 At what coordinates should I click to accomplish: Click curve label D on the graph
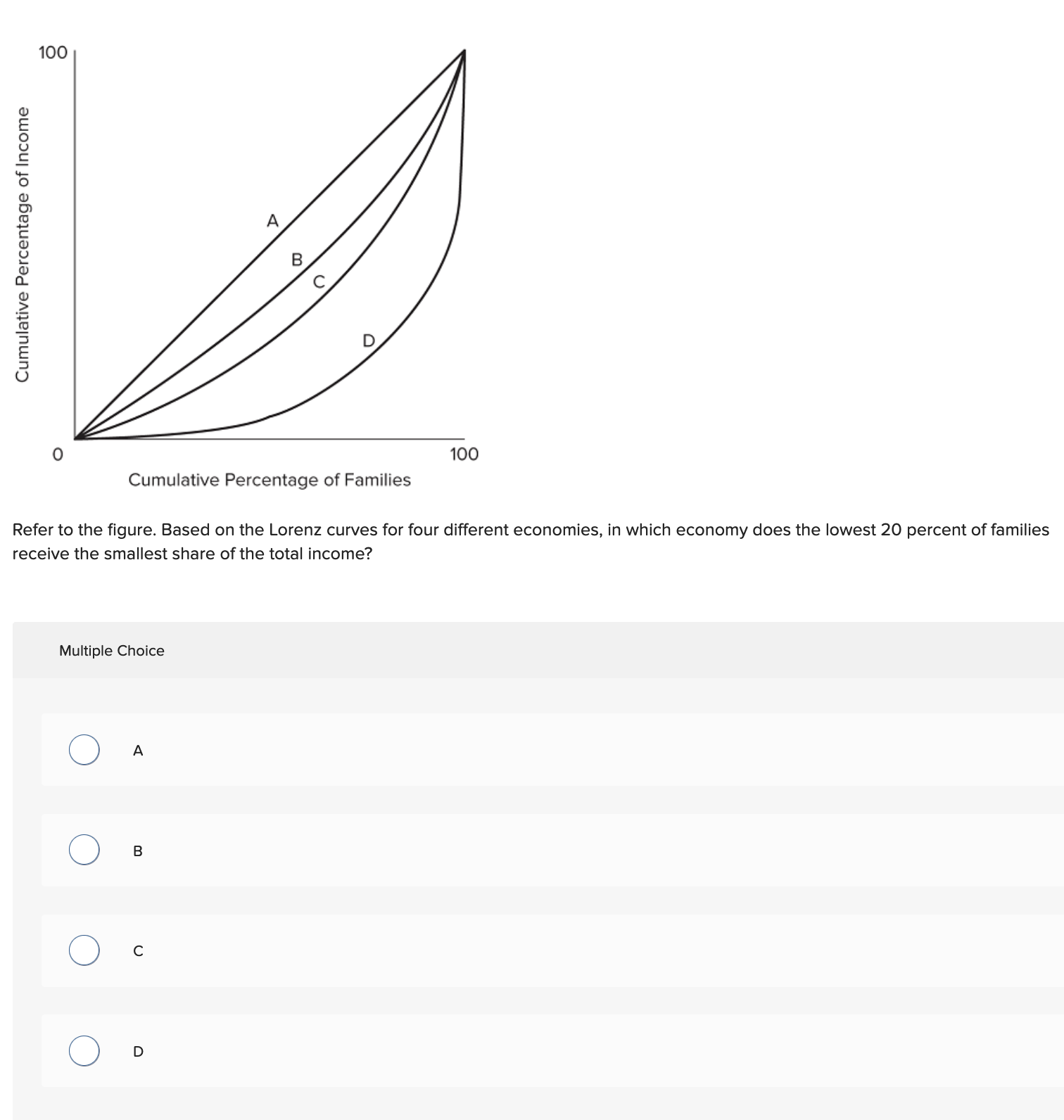pos(368,341)
